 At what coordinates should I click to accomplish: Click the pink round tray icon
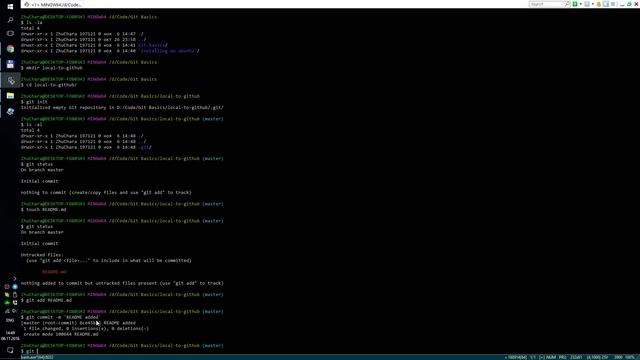pos(7,287)
